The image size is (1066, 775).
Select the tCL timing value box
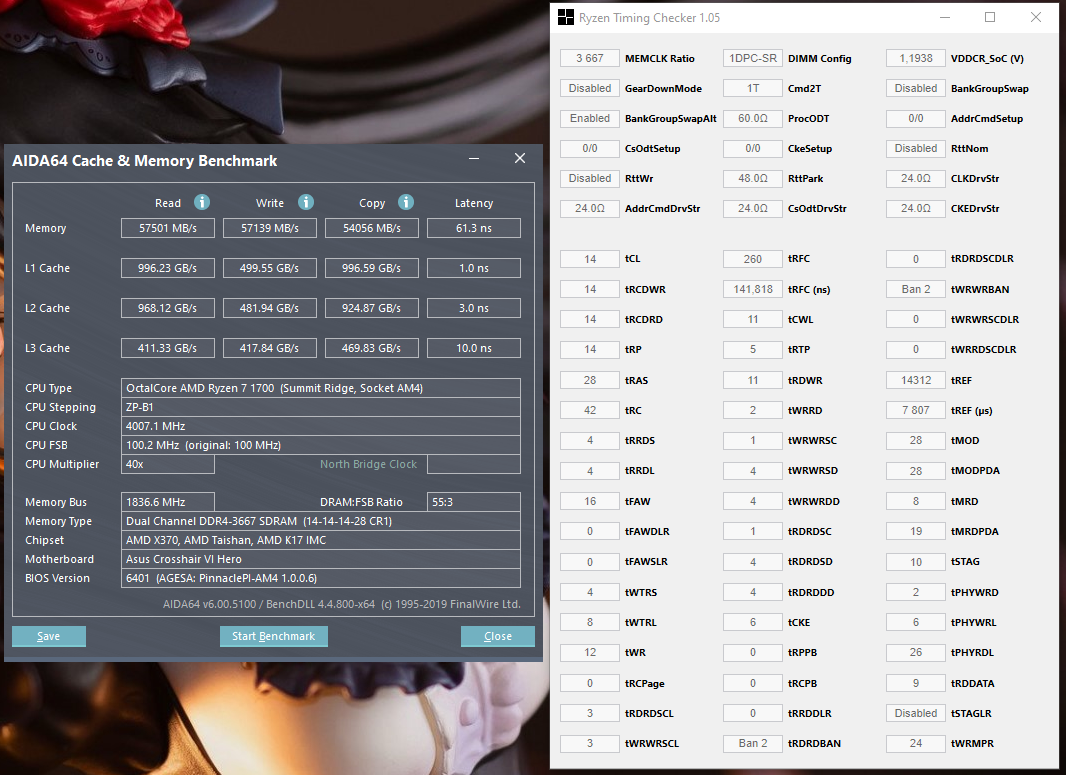(589, 259)
